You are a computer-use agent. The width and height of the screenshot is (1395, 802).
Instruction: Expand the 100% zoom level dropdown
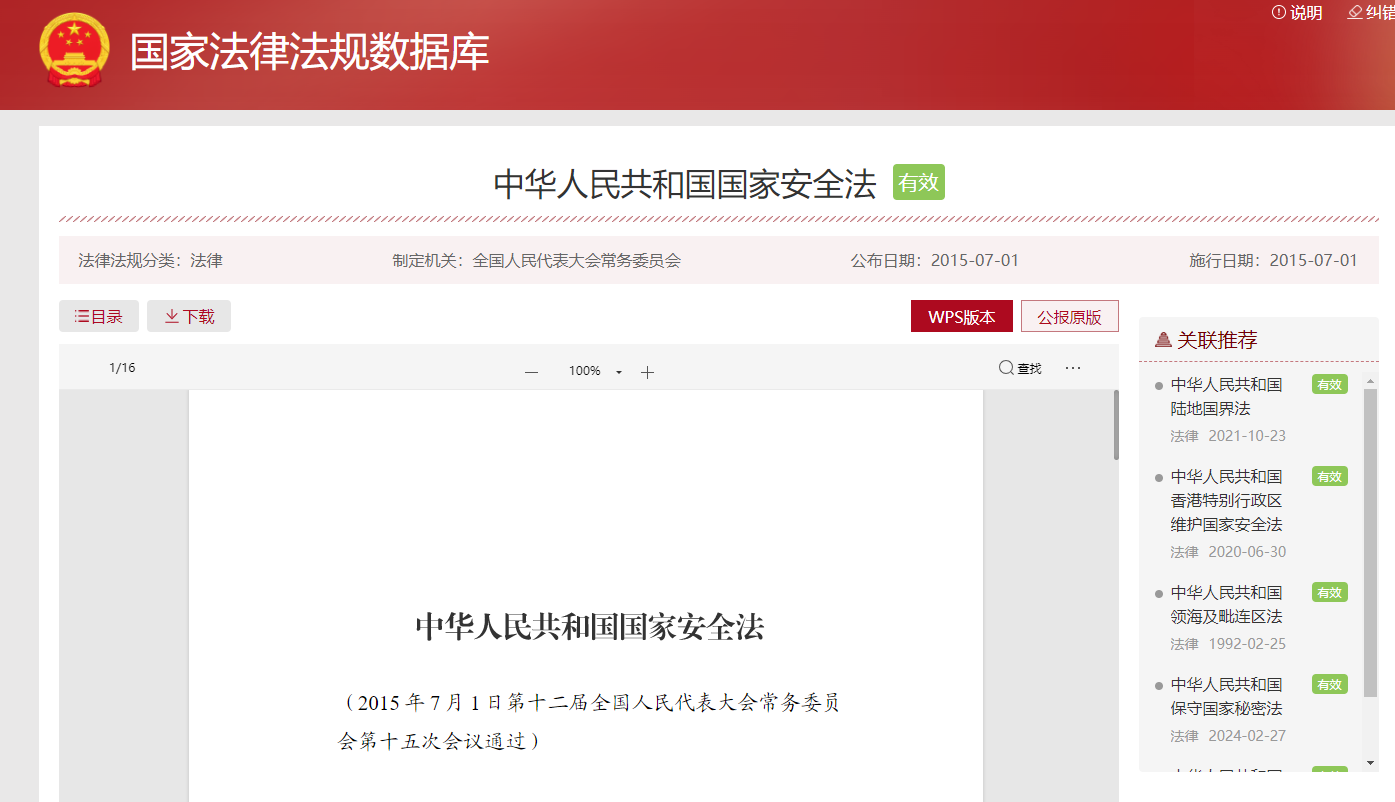pyautogui.click(x=619, y=372)
